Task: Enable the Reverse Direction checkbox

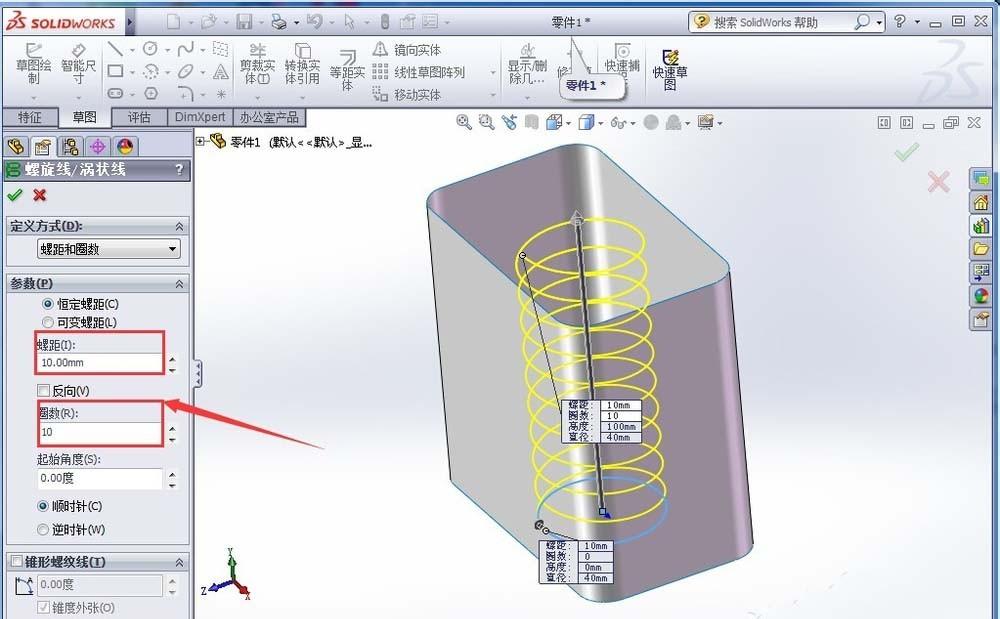Action: pyautogui.click(x=41, y=390)
